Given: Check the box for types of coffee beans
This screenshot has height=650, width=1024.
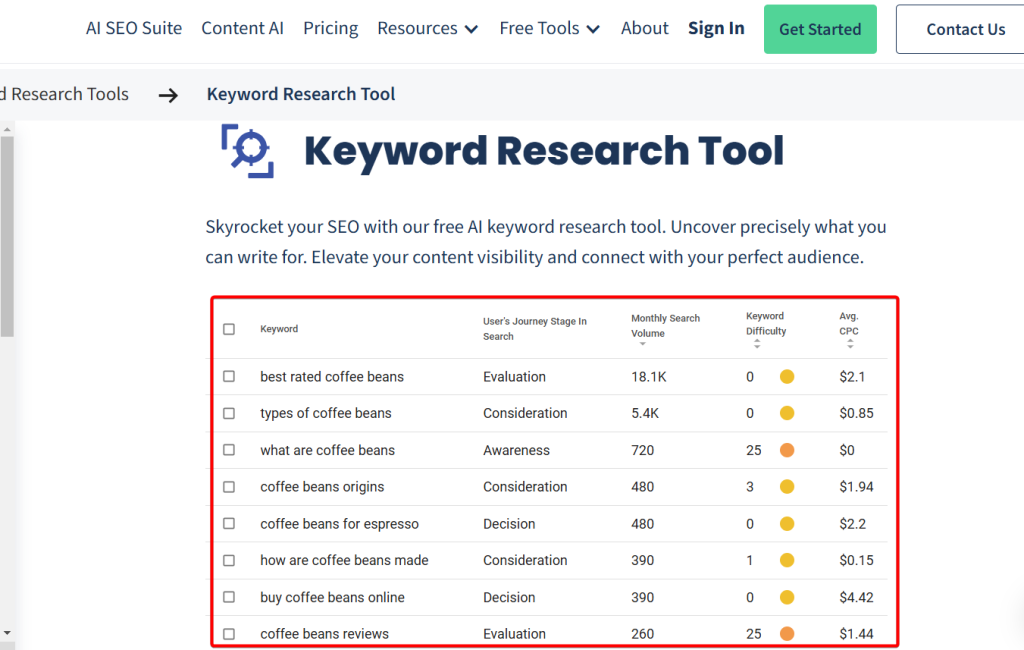Looking at the screenshot, I should pos(229,413).
